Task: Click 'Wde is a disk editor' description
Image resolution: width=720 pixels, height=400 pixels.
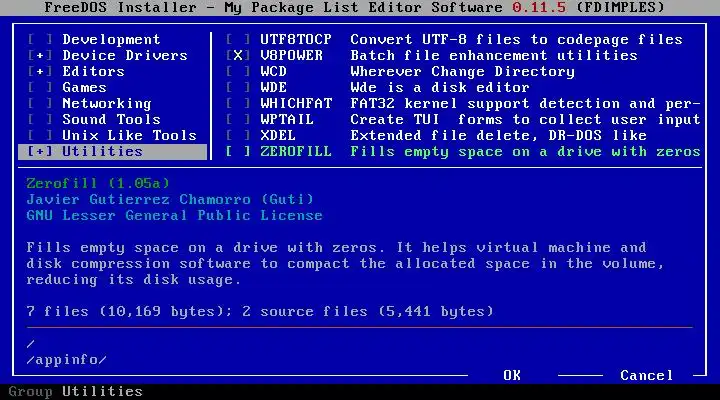Action: tap(440, 88)
